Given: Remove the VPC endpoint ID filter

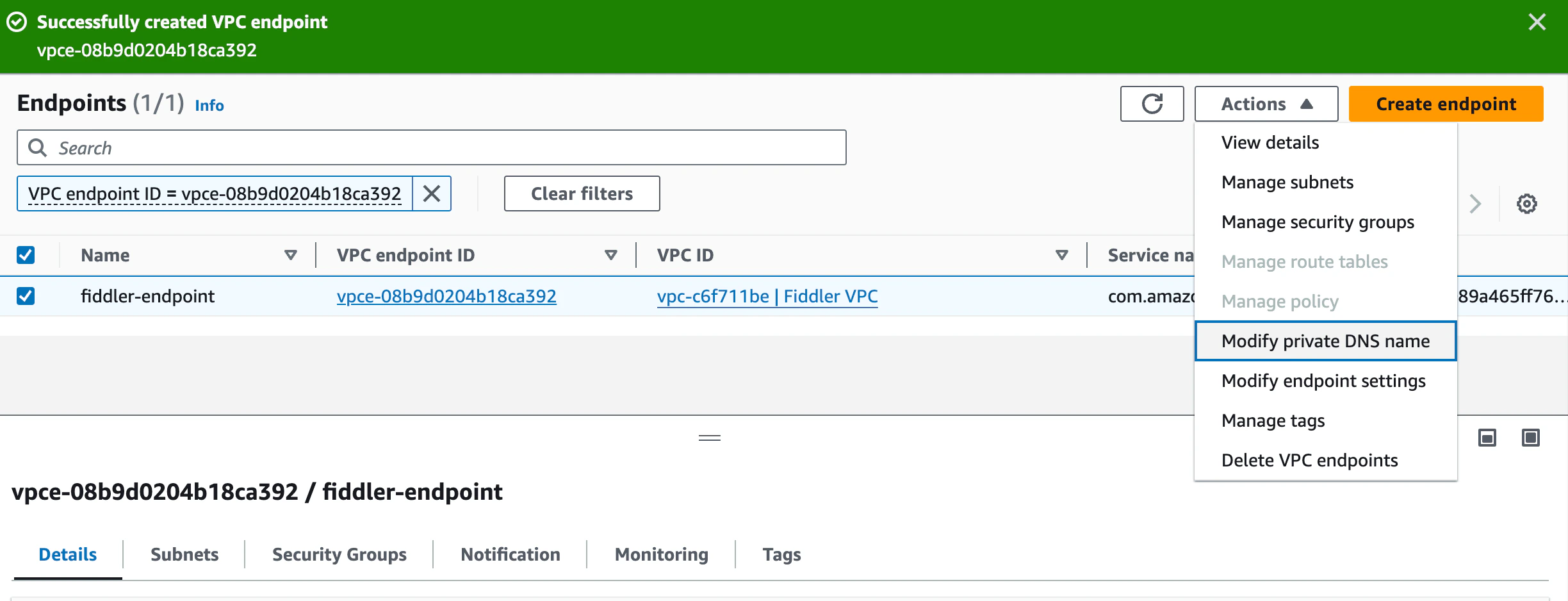Looking at the screenshot, I should tap(432, 193).
